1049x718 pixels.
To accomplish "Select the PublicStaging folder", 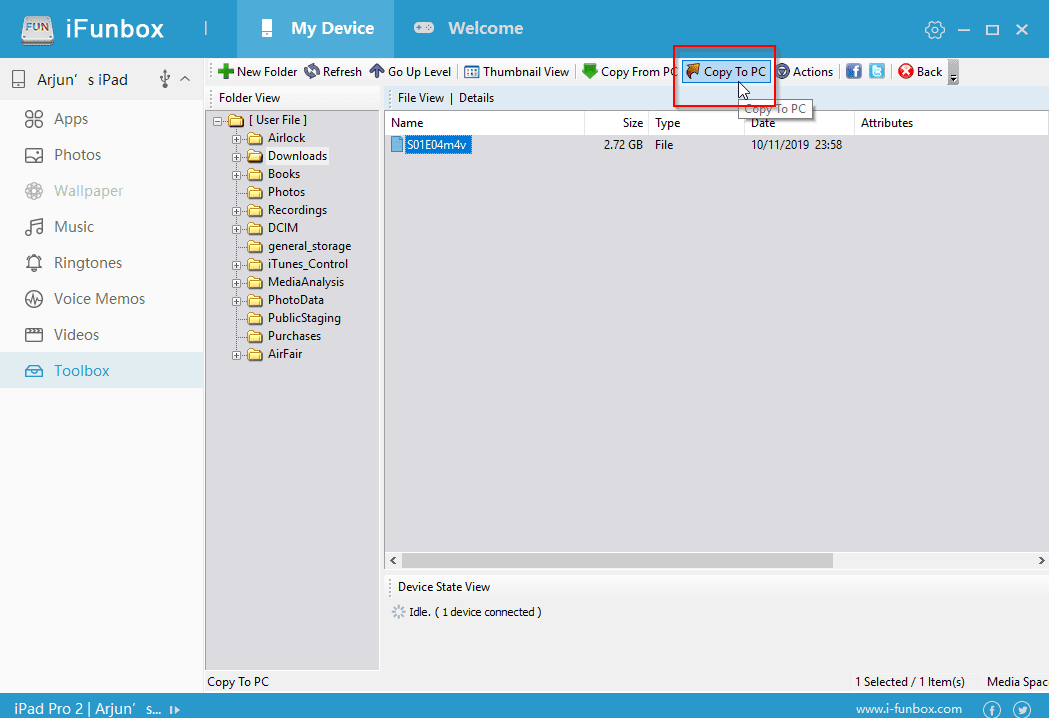I will (x=304, y=318).
